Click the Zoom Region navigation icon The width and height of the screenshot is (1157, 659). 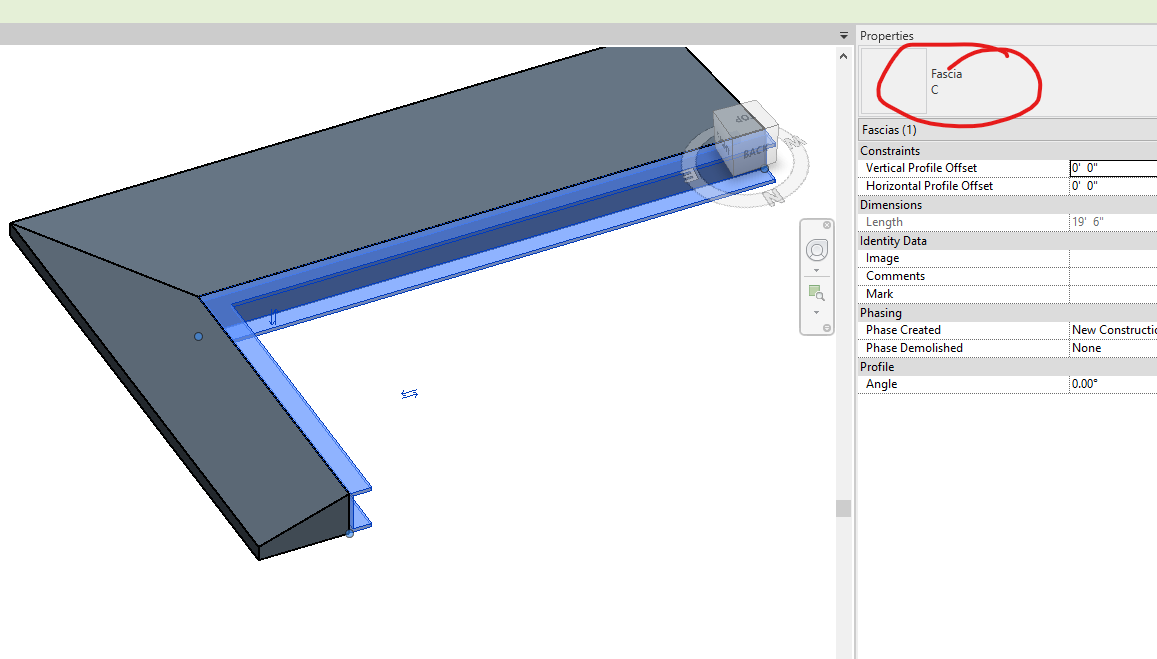(x=816, y=293)
